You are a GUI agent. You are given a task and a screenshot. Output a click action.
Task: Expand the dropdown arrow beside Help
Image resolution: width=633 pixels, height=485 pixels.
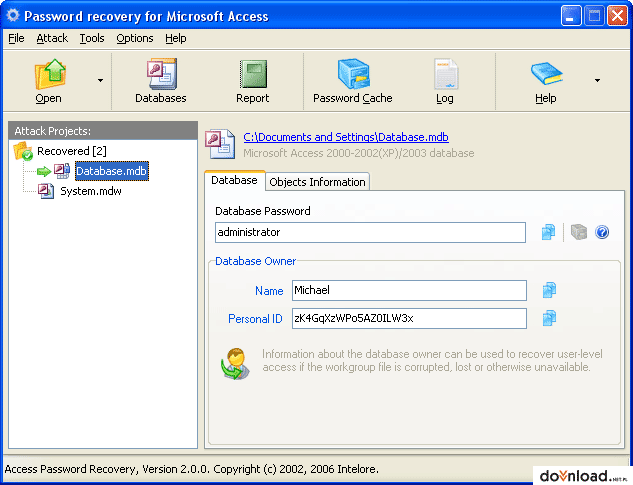coord(597,80)
